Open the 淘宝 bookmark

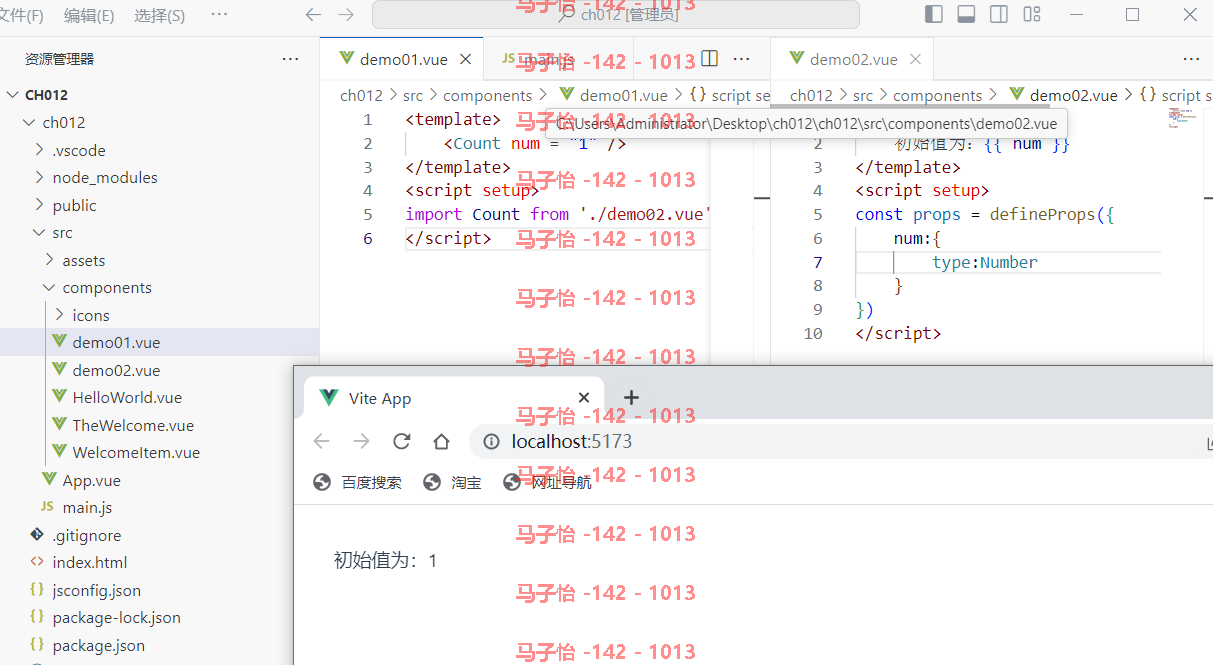pos(452,482)
